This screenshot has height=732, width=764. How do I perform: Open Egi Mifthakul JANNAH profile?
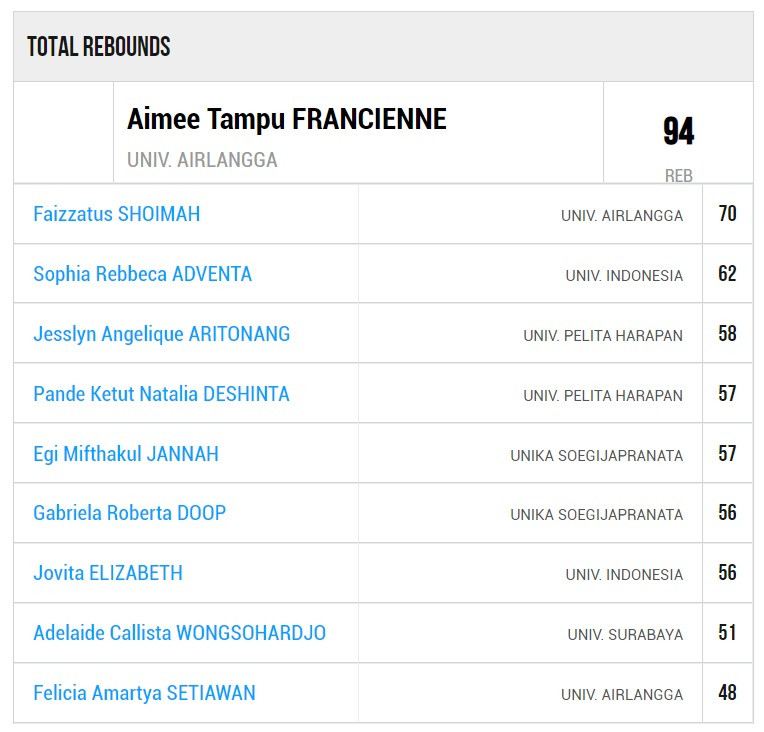(125, 454)
